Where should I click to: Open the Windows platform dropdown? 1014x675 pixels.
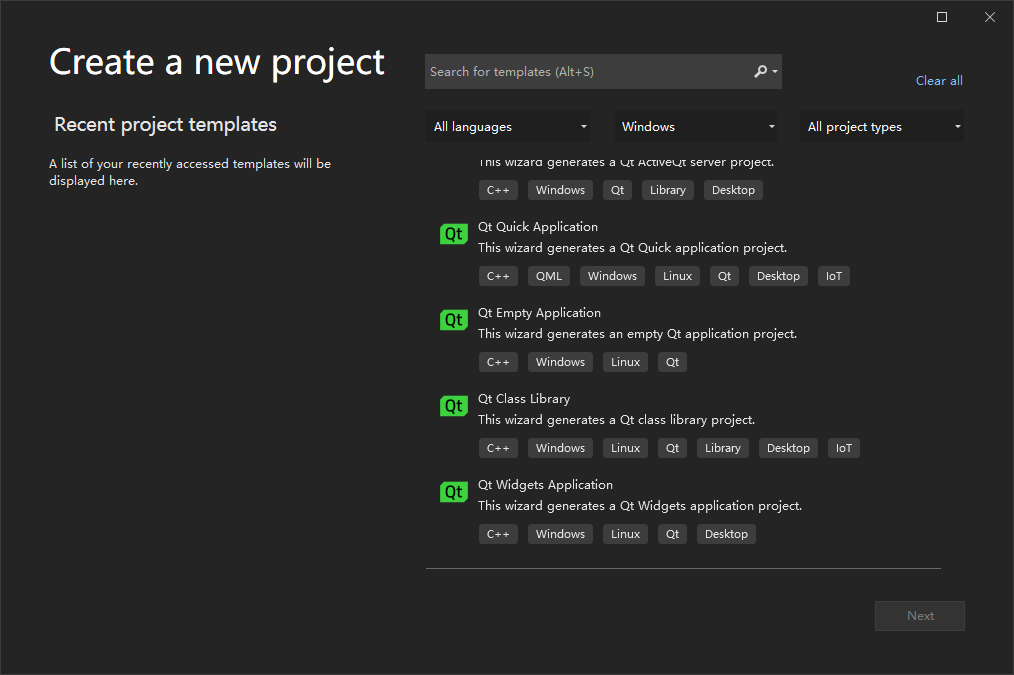click(x=696, y=126)
